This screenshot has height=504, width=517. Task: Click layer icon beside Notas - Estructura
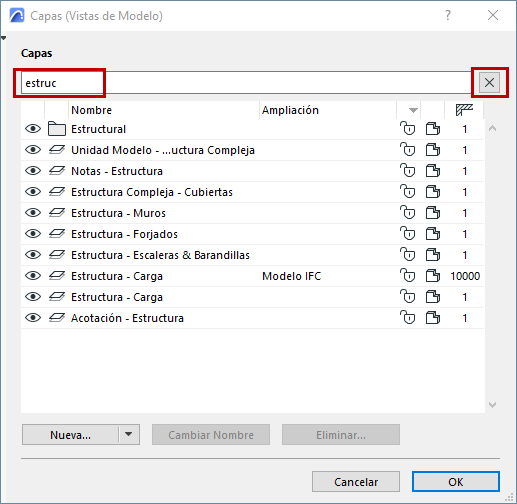57,171
